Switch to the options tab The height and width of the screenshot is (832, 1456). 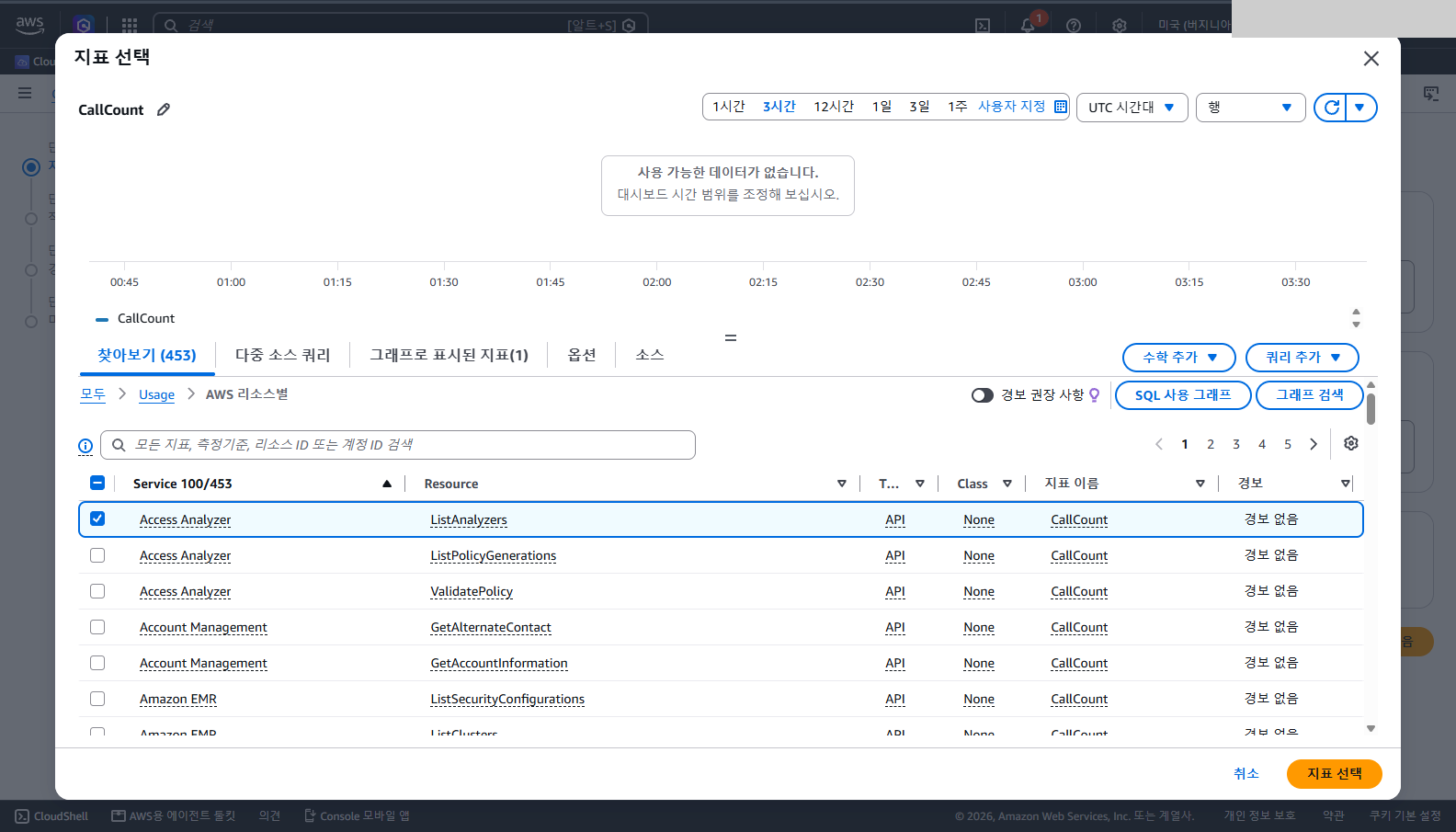[582, 355]
